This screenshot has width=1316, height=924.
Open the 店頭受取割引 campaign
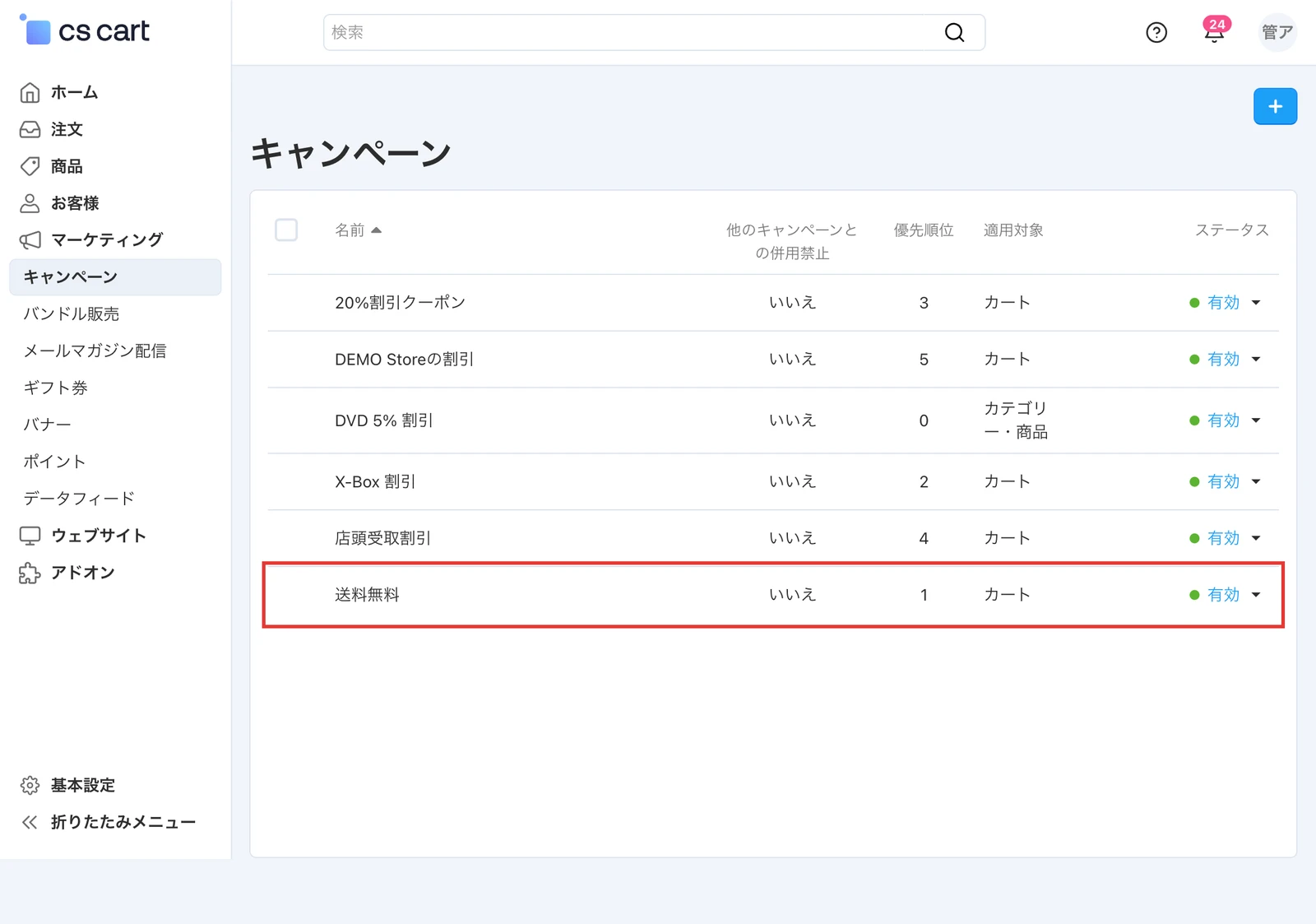(382, 538)
